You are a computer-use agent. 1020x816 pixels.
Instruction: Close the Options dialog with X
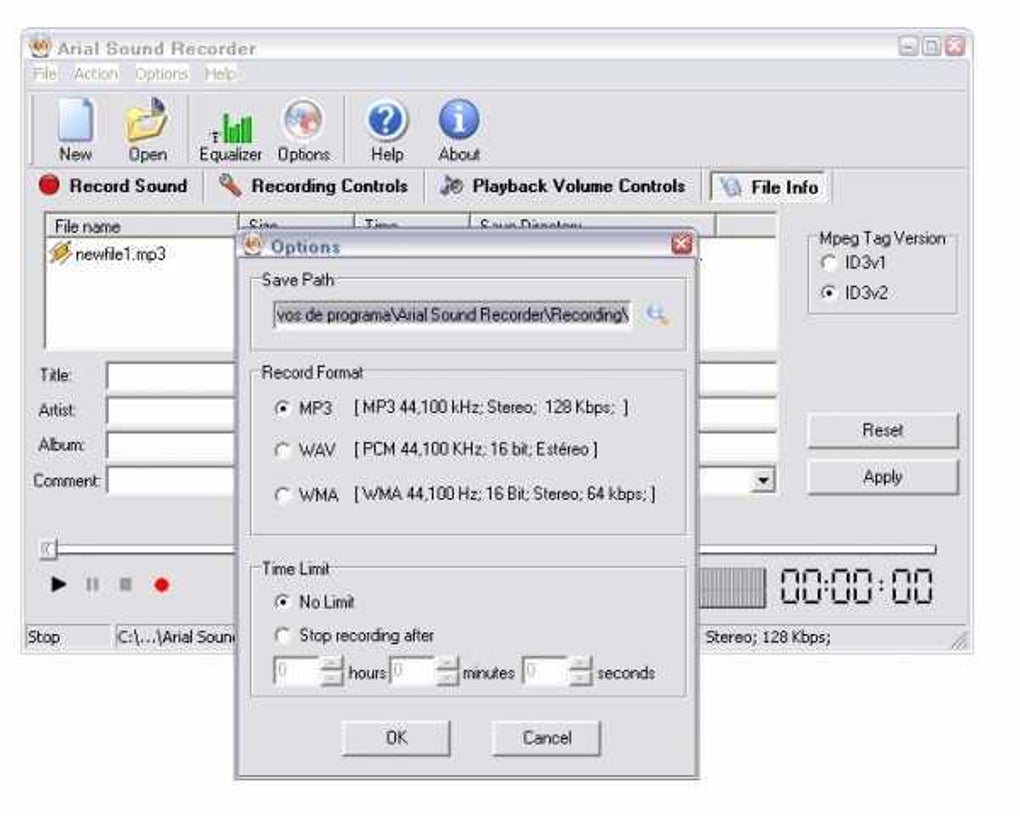[x=681, y=245]
